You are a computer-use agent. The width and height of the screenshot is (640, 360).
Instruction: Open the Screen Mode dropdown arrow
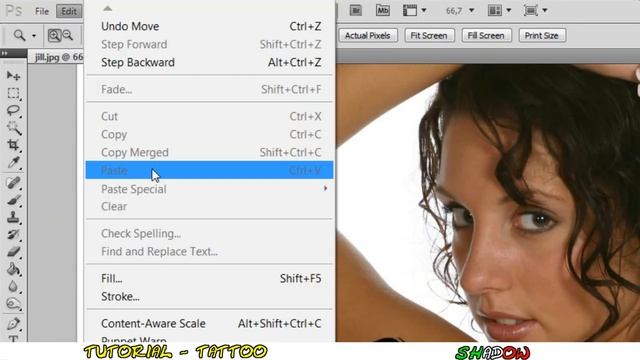click(544, 11)
